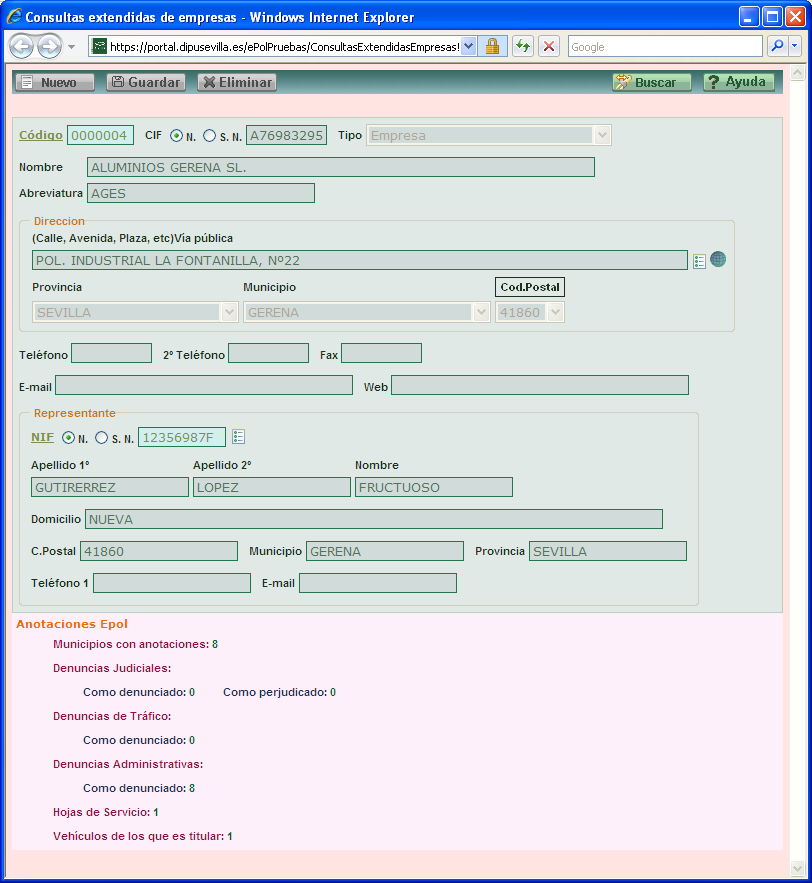
Task: Stop page loading with the red X icon
Action: click(549, 47)
